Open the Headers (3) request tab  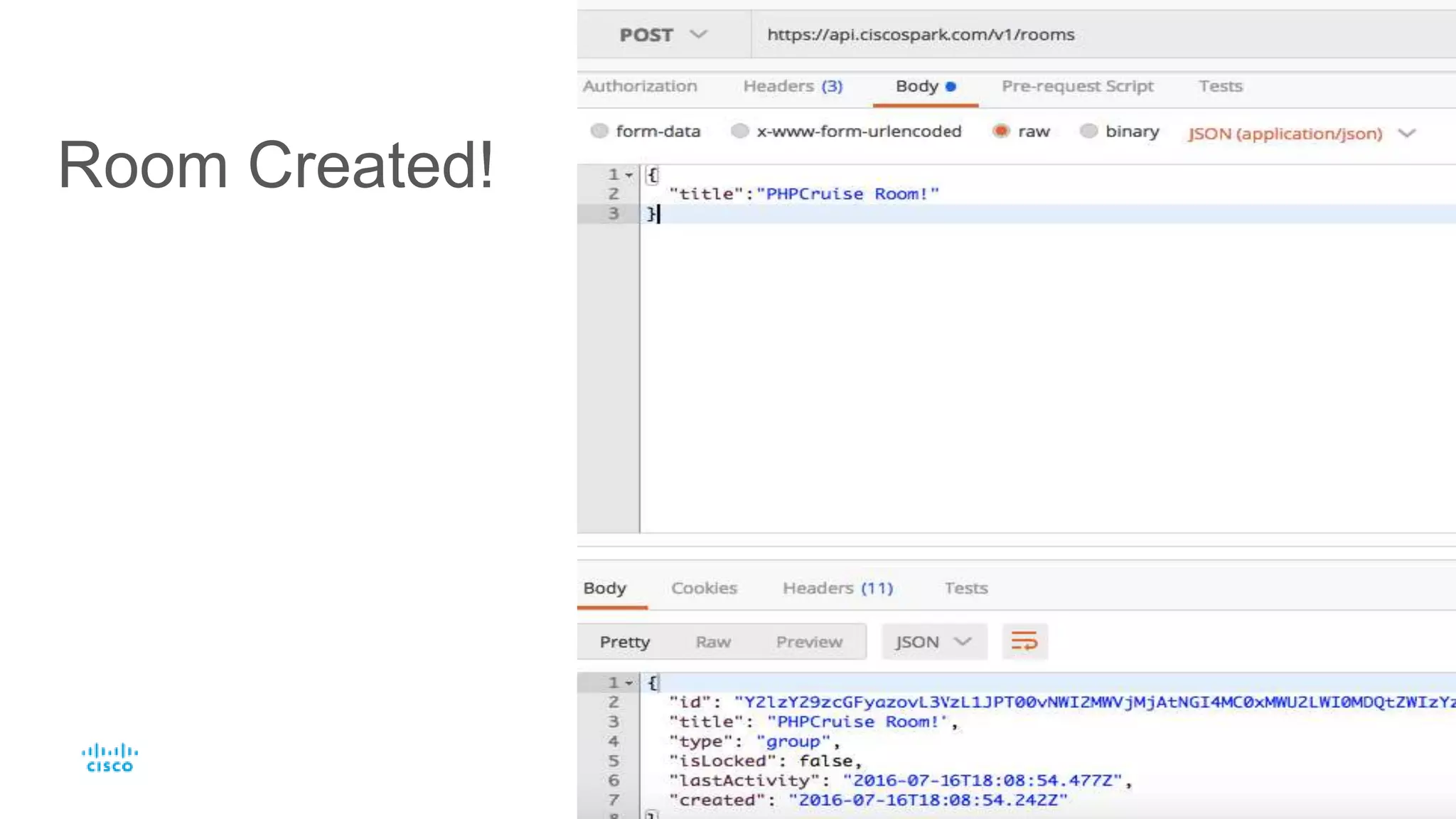pyautogui.click(x=793, y=86)
